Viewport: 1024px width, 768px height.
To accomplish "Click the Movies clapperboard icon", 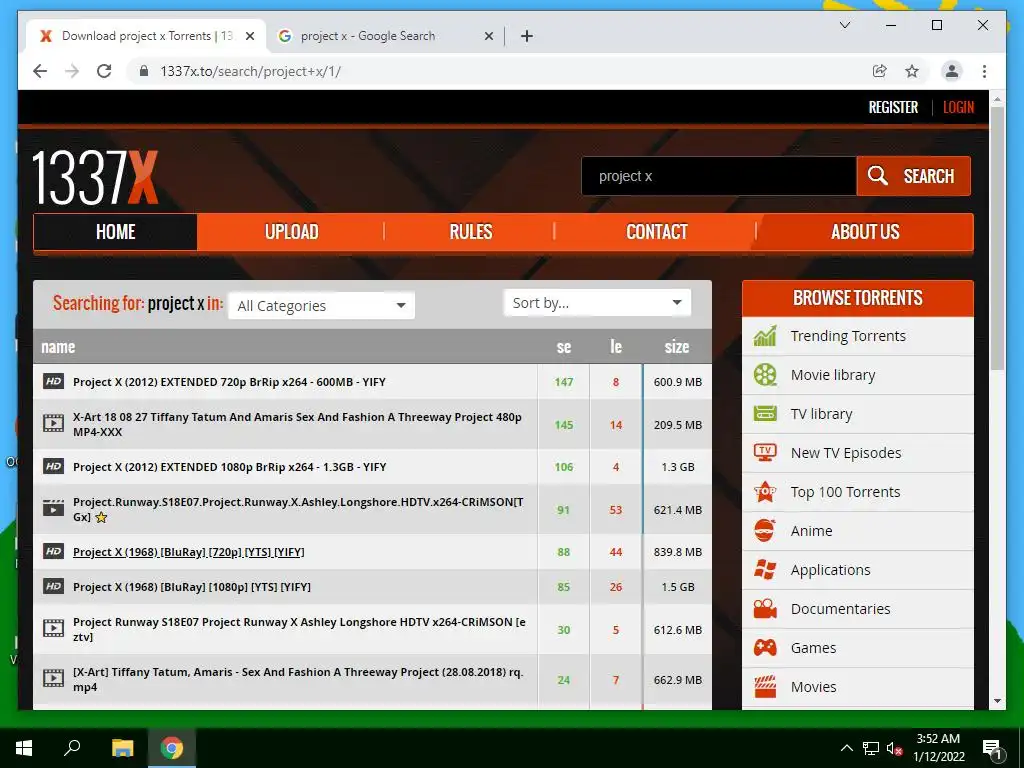I will (765, 686).
